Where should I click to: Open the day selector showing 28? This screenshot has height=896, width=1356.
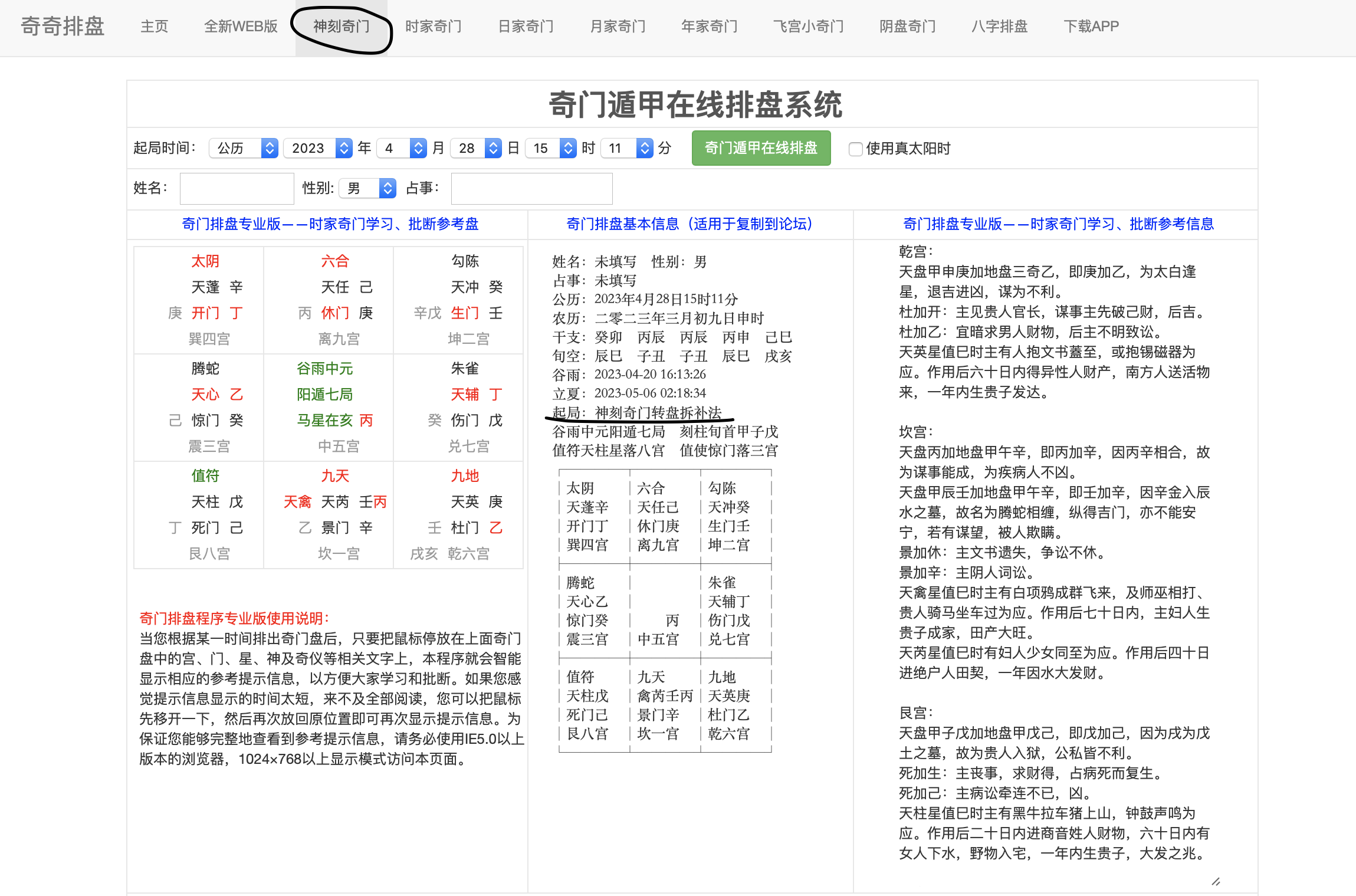click(x=475, y=148)
